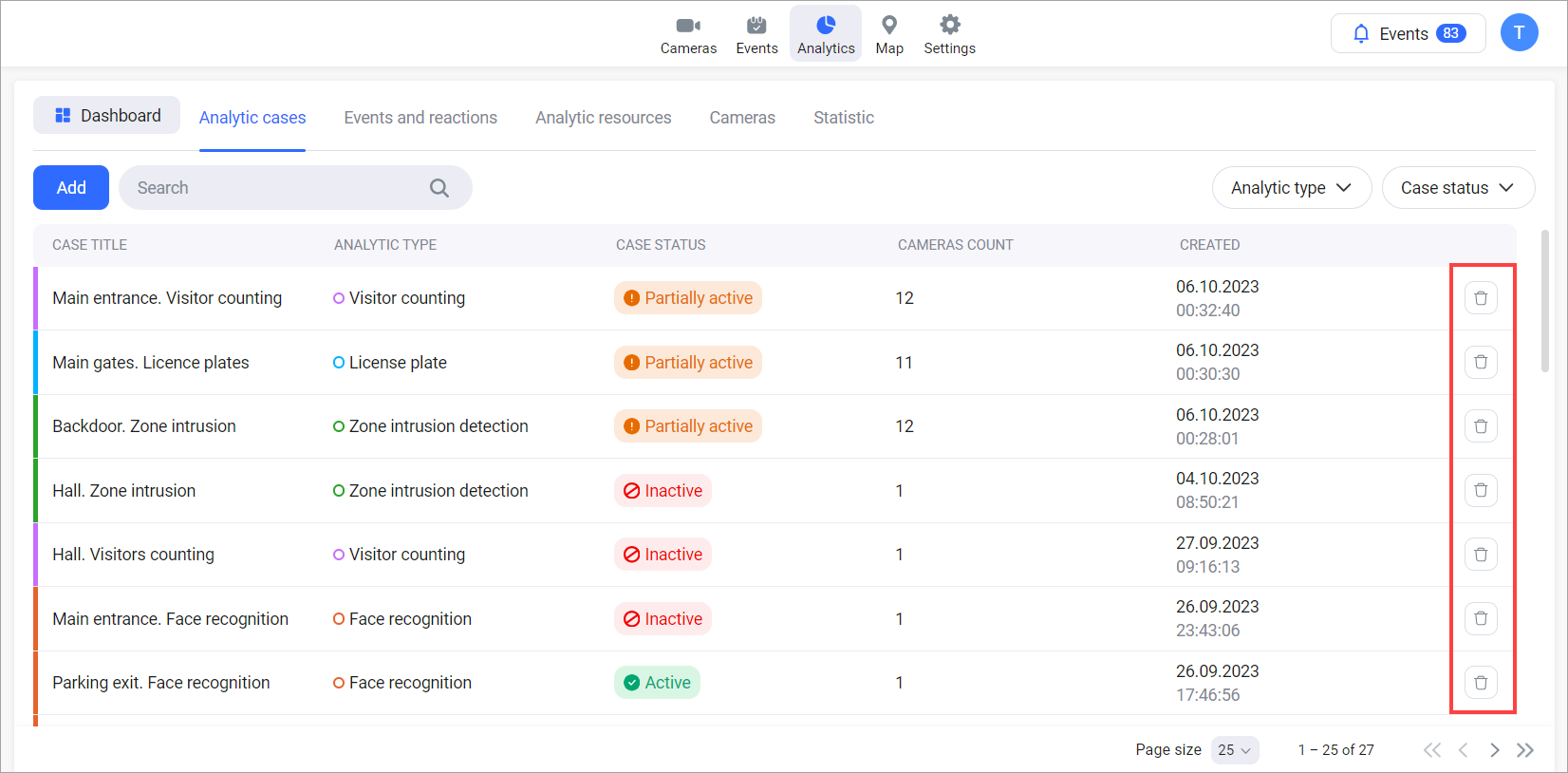Click the vertical scrollbar of the table

click(x=1545, y=300)
